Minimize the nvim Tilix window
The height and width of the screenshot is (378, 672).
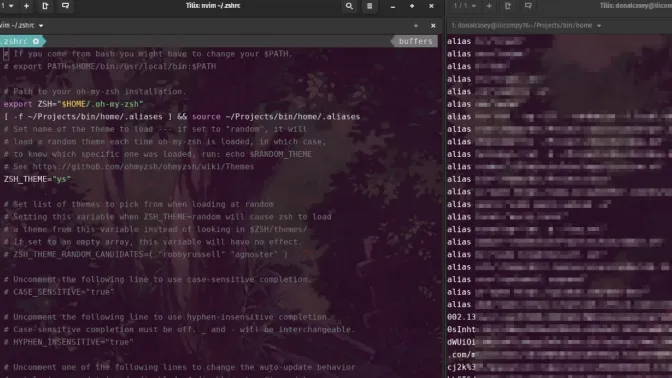pyautogui.click(x=393, y=6)
